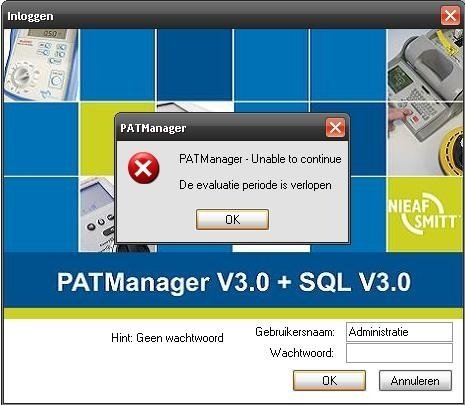Click the login OK button

329,380
